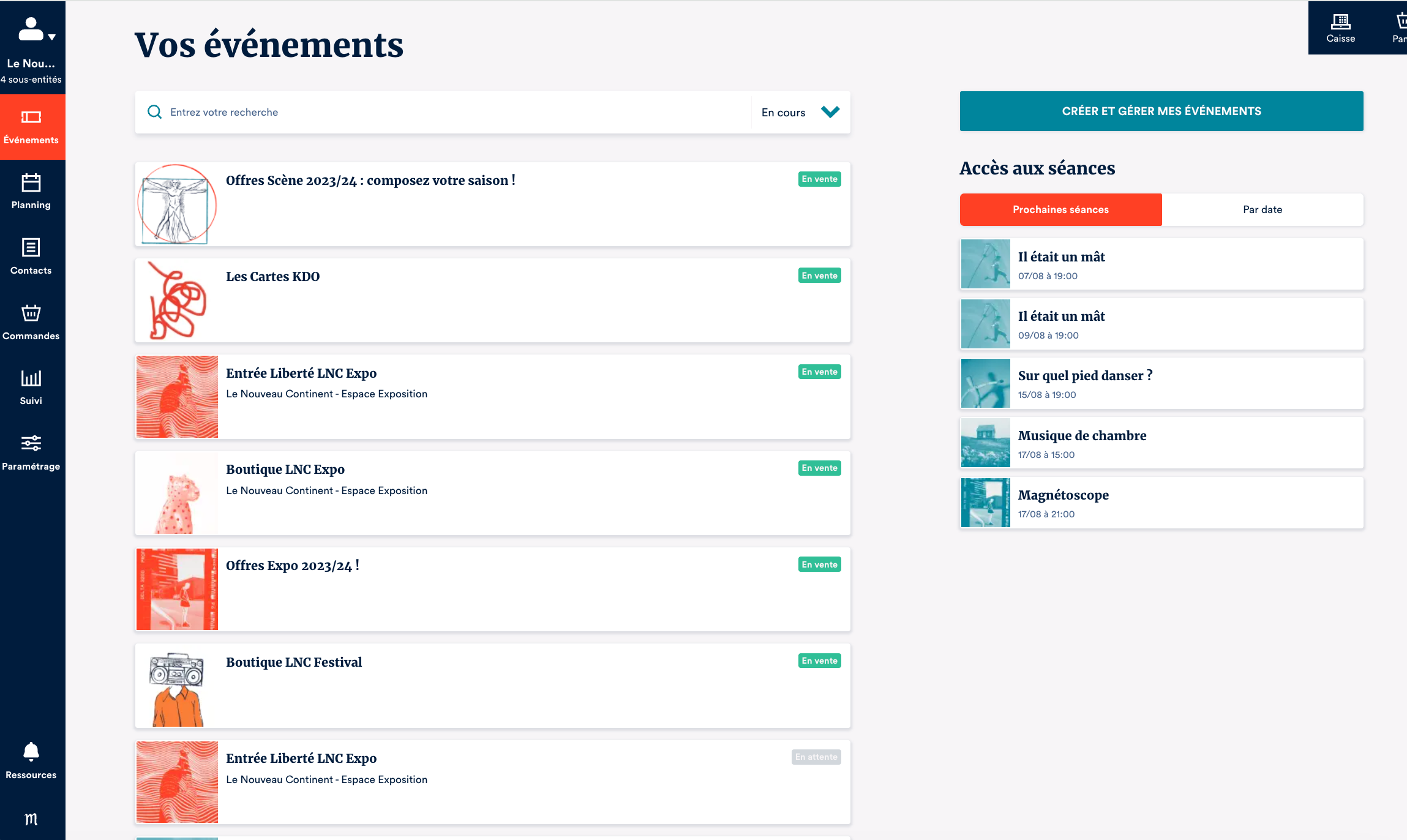Open Paramétrage sliders icon
The width and height of the screenshot is (1407, 840).
tap(31, 443)
